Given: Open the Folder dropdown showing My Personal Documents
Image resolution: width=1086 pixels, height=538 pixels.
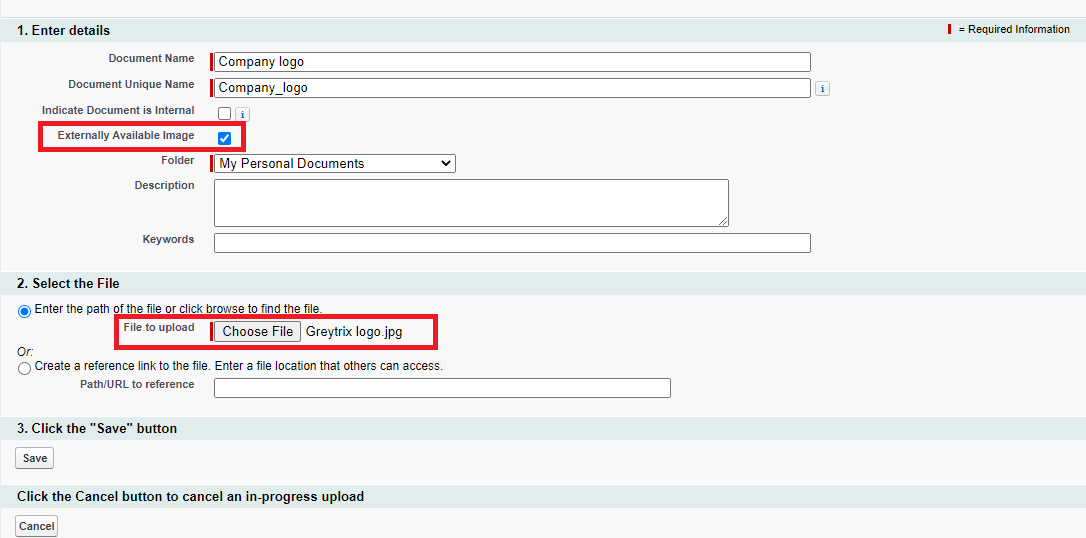Looking at the screenshot, I should pyautogui.click(x=334, y=163).
